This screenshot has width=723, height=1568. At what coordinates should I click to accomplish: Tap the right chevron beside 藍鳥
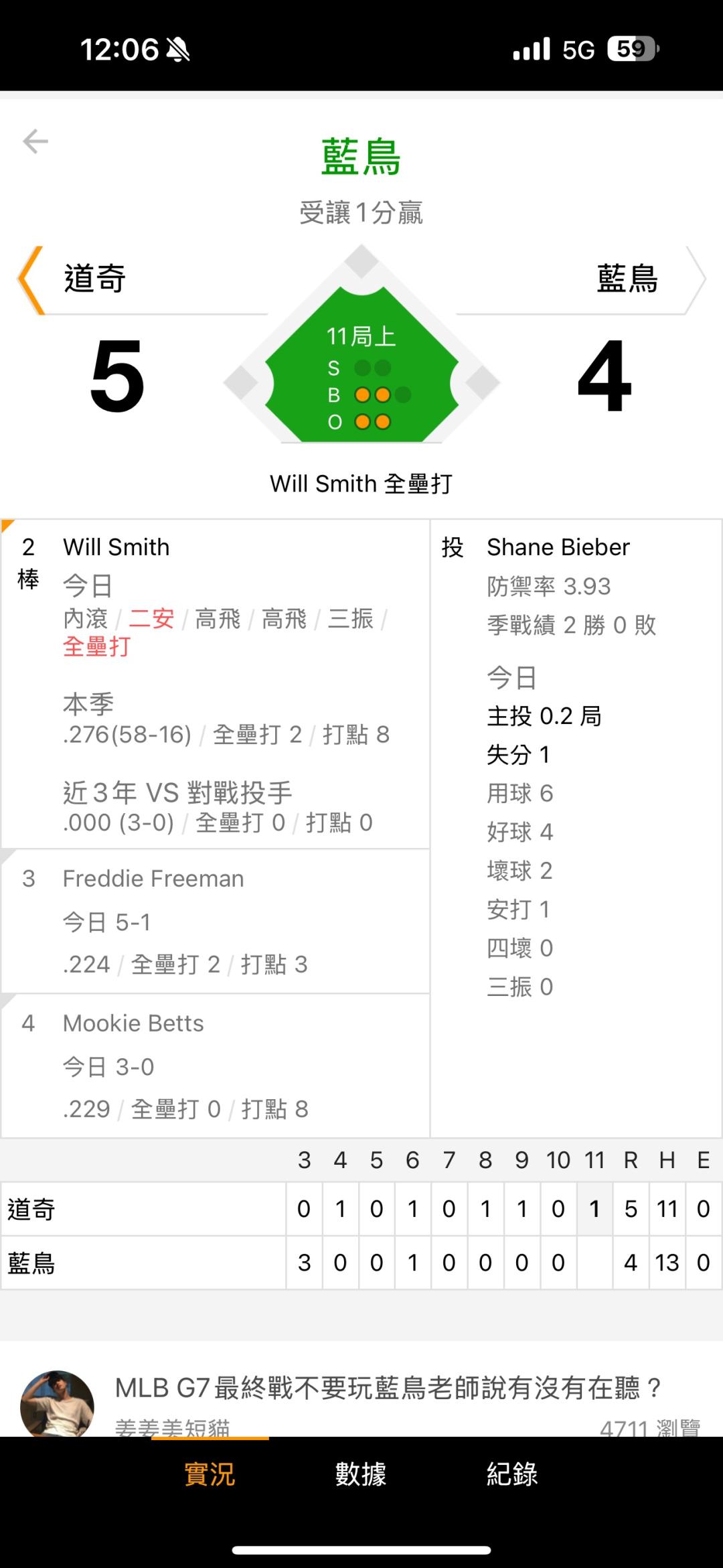[x=696, y=280]
